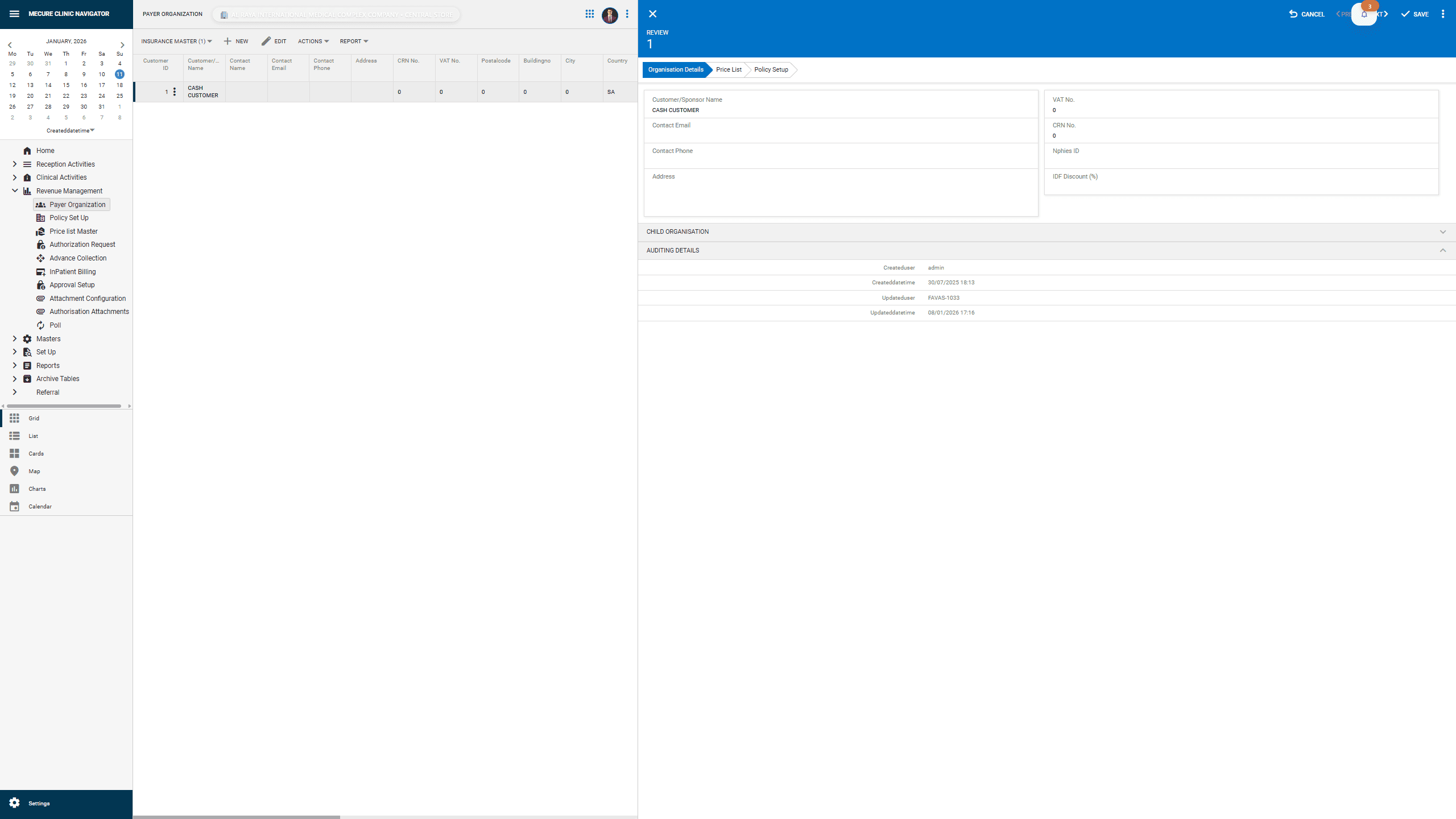Open the Attachment Configuration module
The height and width of the screenshot is (819, 1456).
pos(87,298)
